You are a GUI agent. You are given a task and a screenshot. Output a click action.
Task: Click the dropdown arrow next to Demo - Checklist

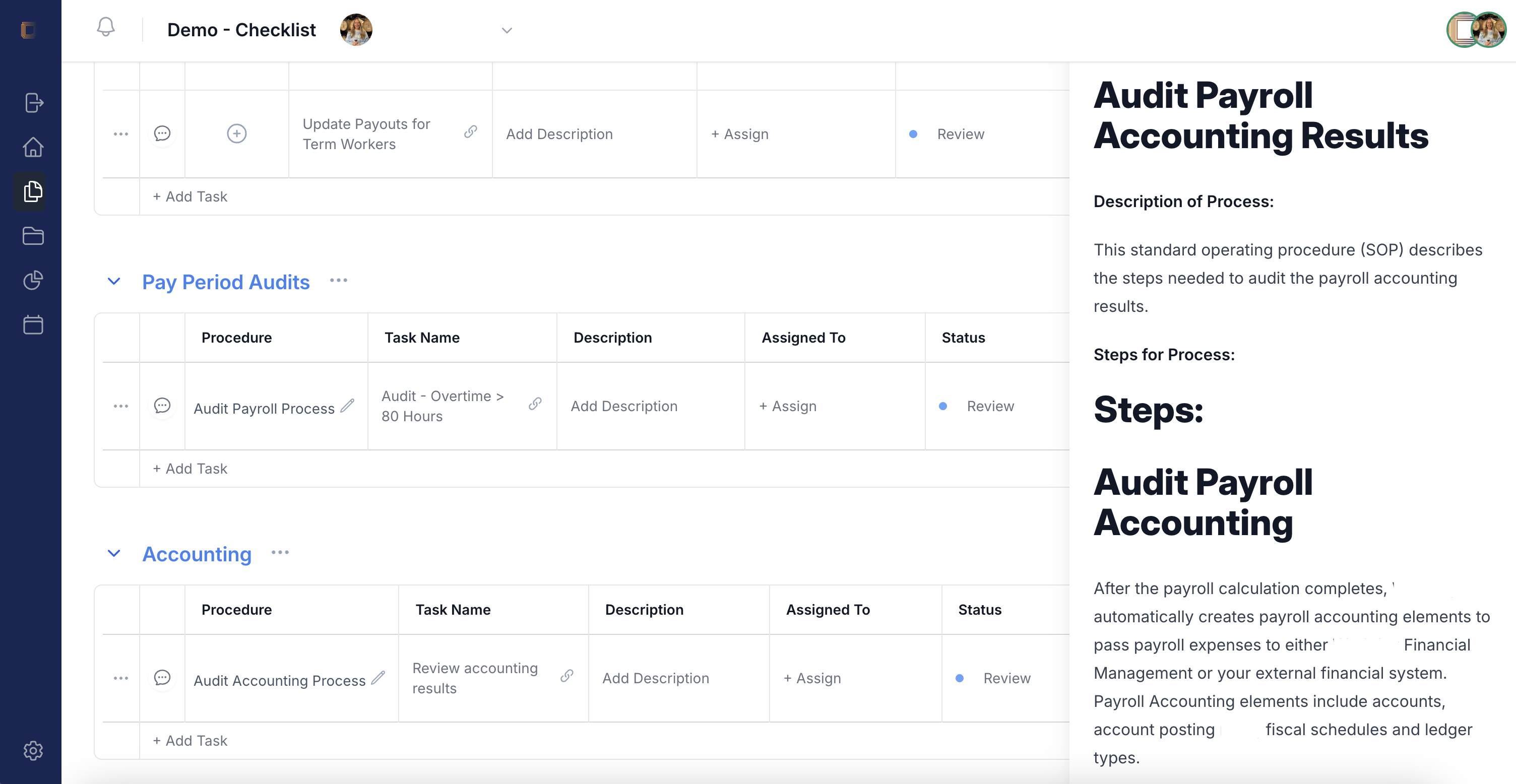[507, 29]
